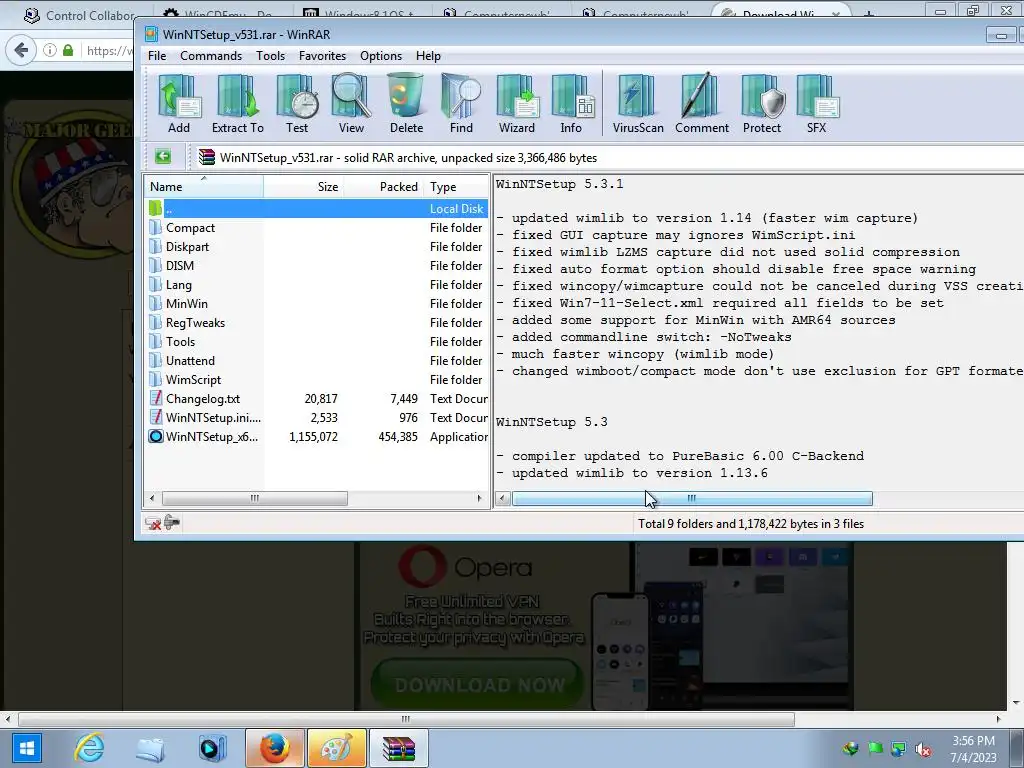Click the RAR archive icon in address bar
This screenshot has width=1024, height=768.
pyautogui.click(x=207, y=157)
